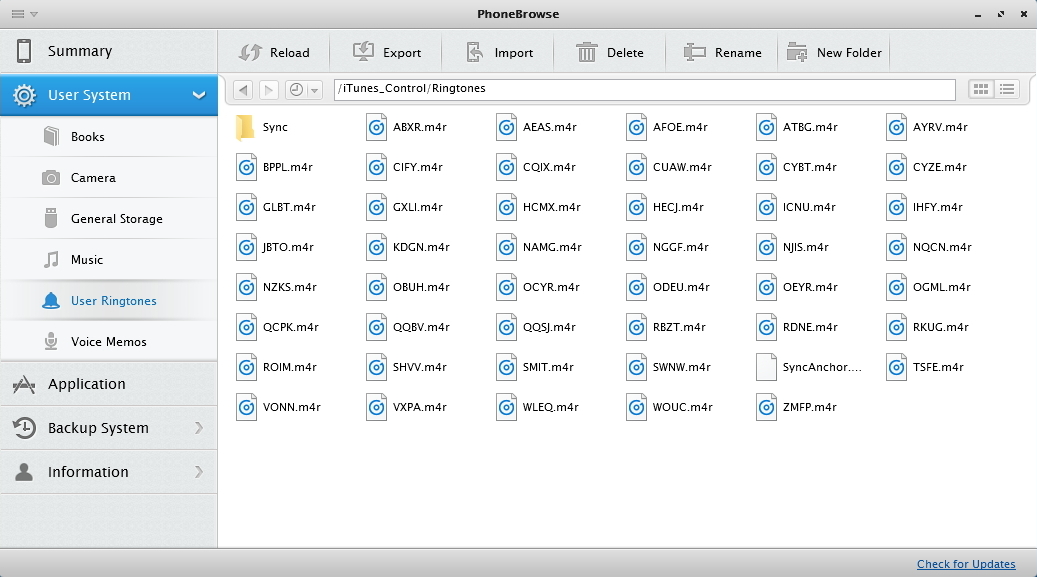The width and height of the screenshot is (1037, 577).
Task: Collapse the User System section
Action: (x=199, y=95)
